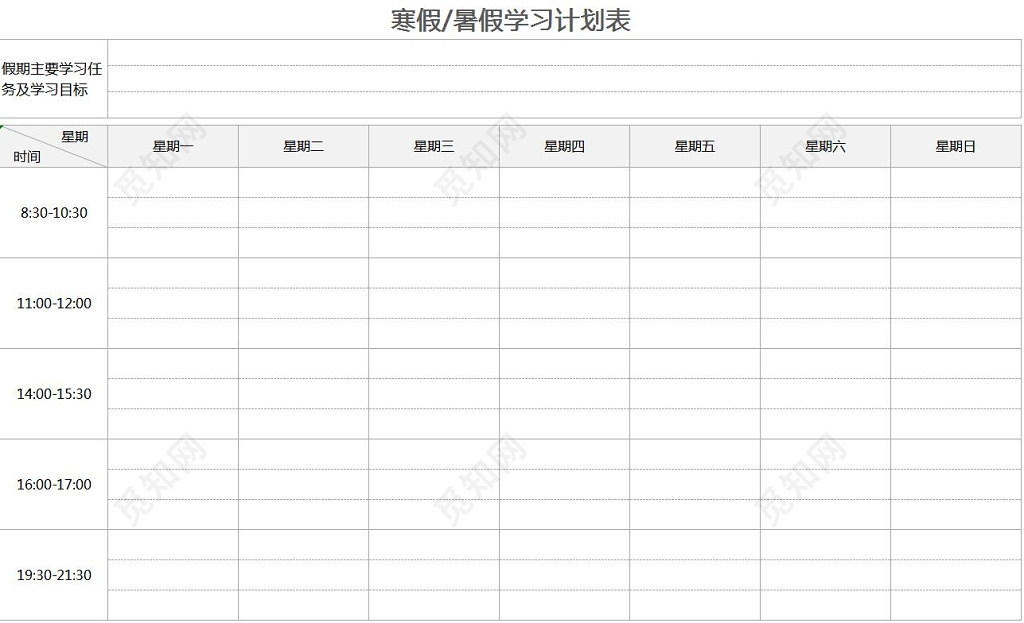Select the 星期四 column header
The width and height of the screenshot is (1024, 623).
tap(563, 145)
